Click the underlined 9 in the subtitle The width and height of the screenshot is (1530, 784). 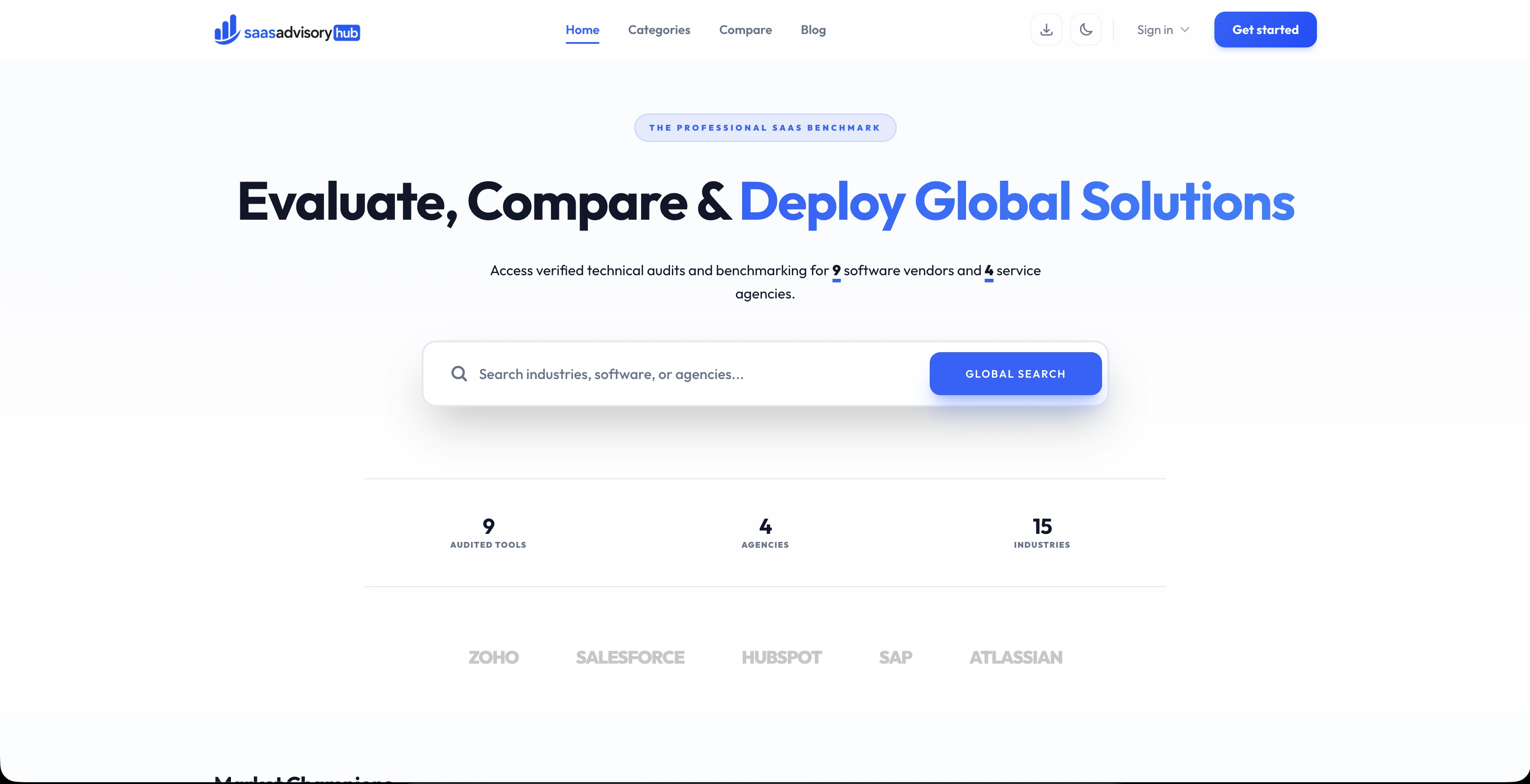(x=836, y=272)
